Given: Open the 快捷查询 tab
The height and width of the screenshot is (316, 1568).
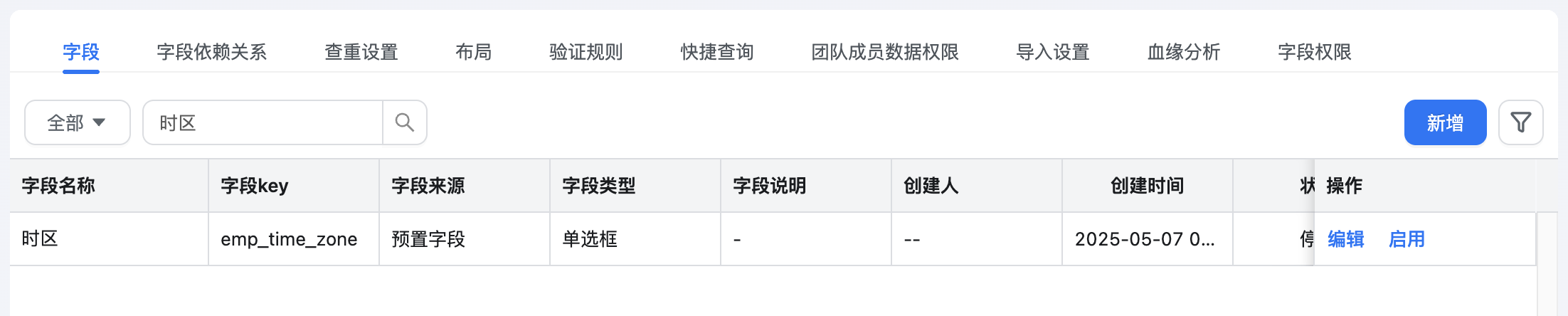Looking at the screenshot, I should pos(717,52).
